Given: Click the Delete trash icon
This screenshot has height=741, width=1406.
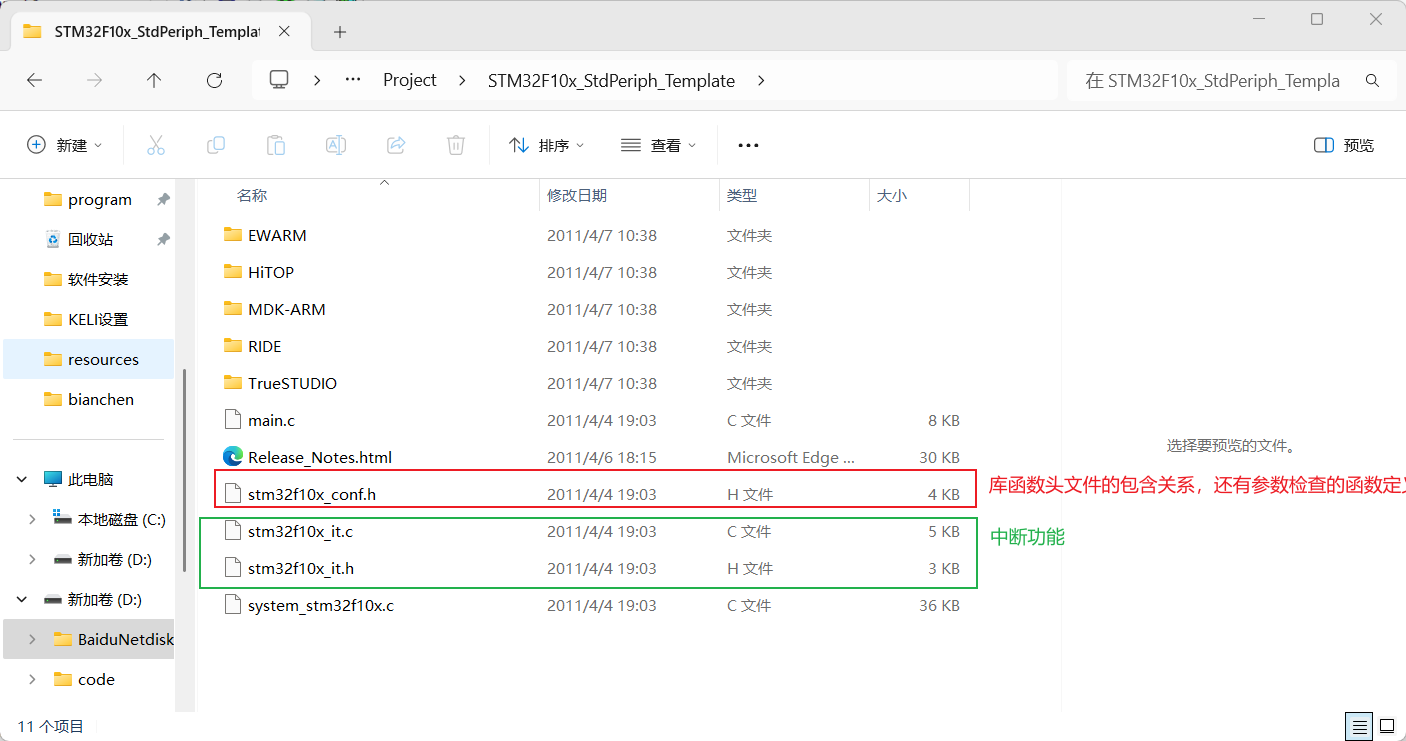Looking at the screenshot, I should tap(456, 145).
